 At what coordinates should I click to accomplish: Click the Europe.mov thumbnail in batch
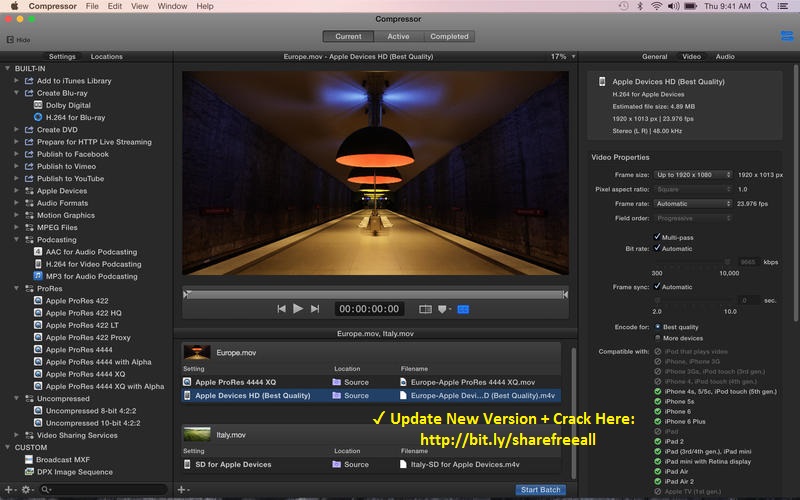(197, 352)
